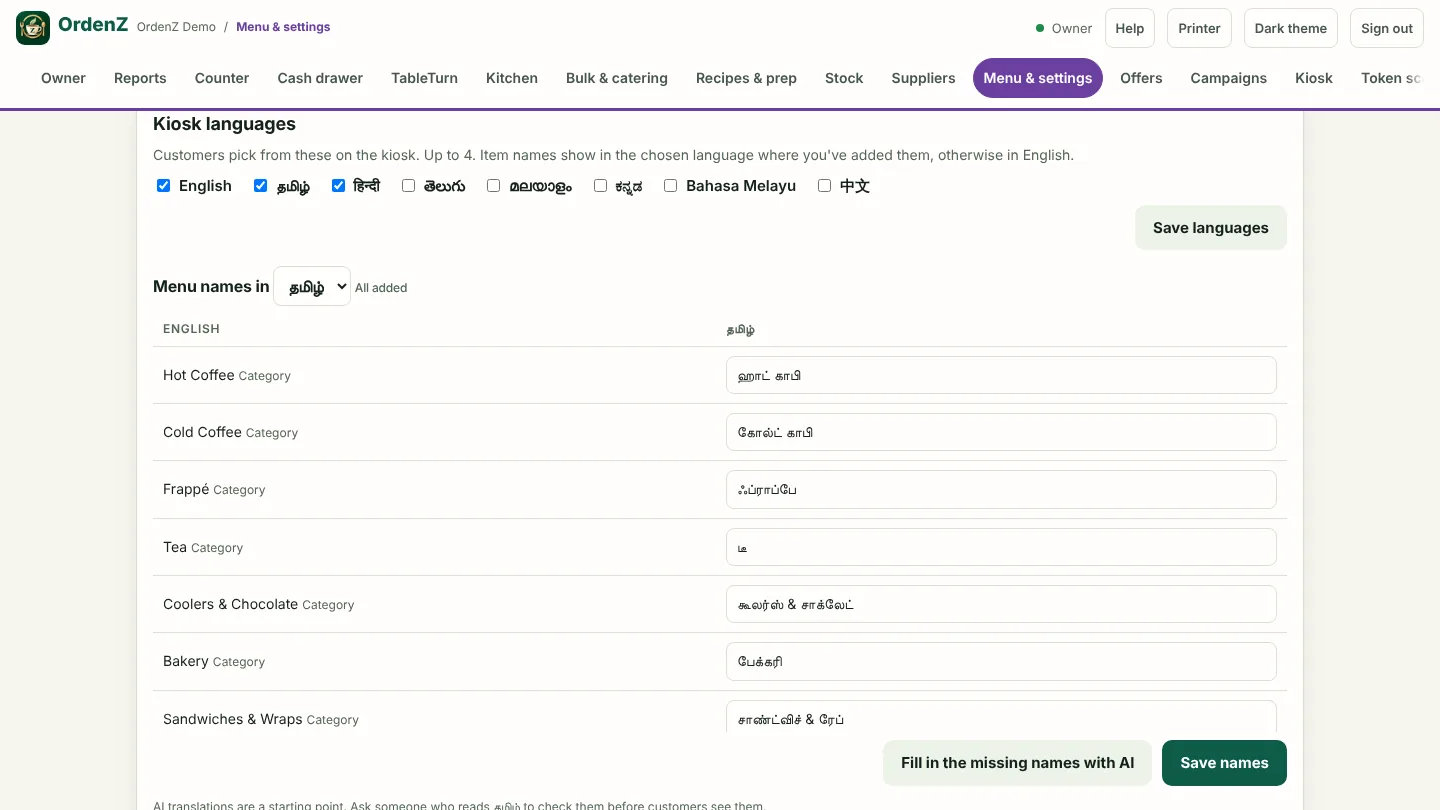Click the Tea category translation field

click(1001, 547)
